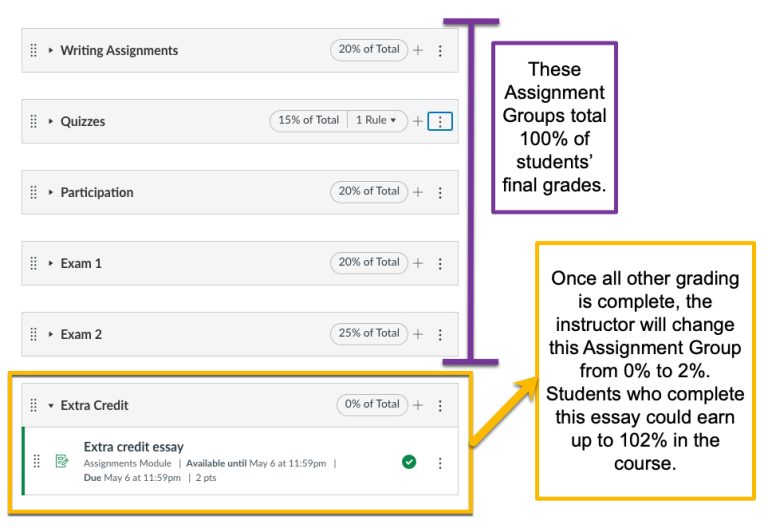Add assignment to Writing Assignments group
This screenshot has width=768, height=528.
(x=418, y=50)
